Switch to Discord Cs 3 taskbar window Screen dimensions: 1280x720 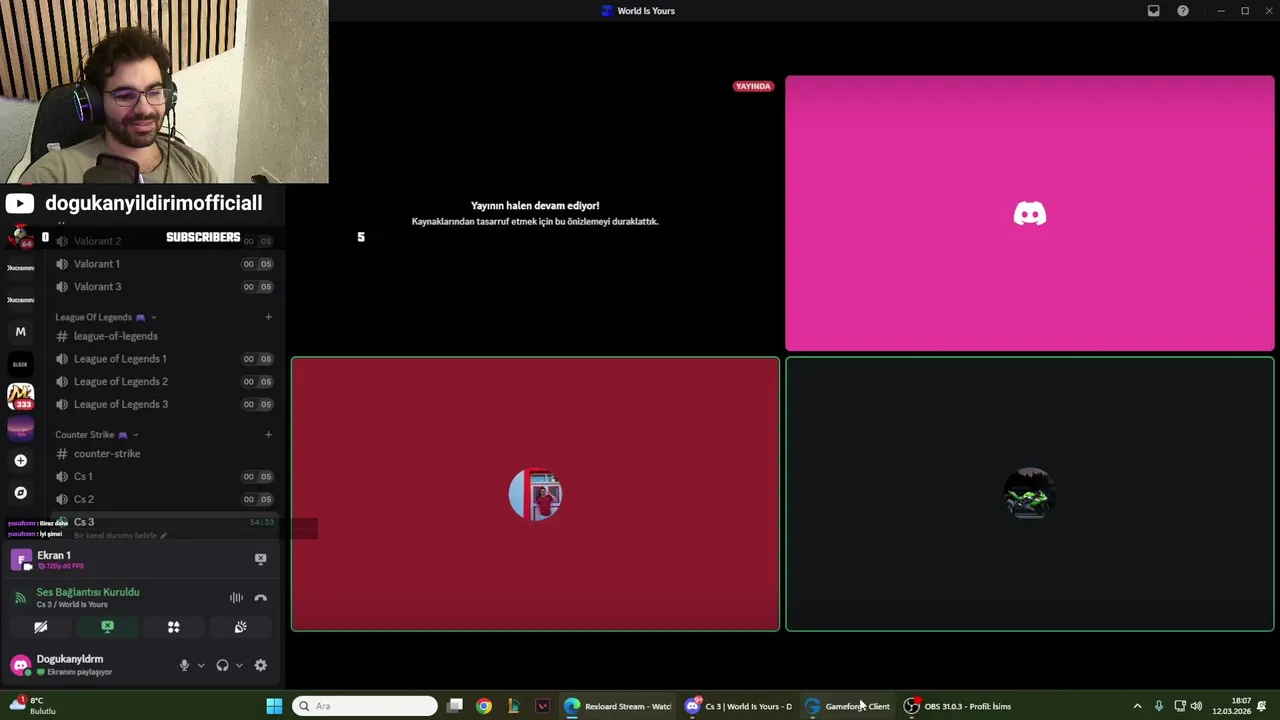738,706
